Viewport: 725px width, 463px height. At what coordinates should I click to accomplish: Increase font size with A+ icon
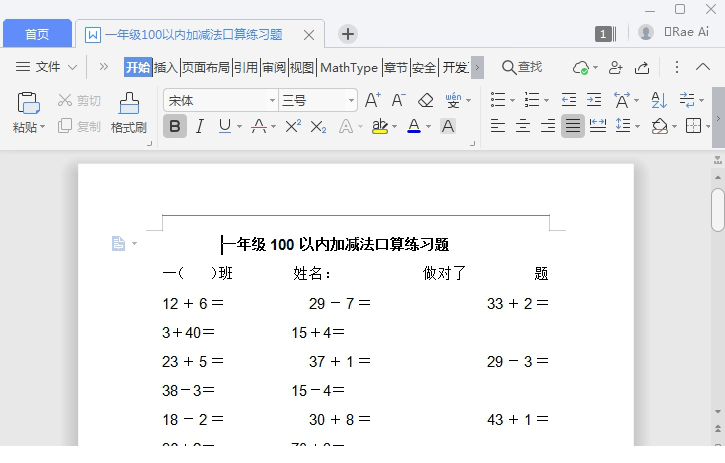click(373, 100)
